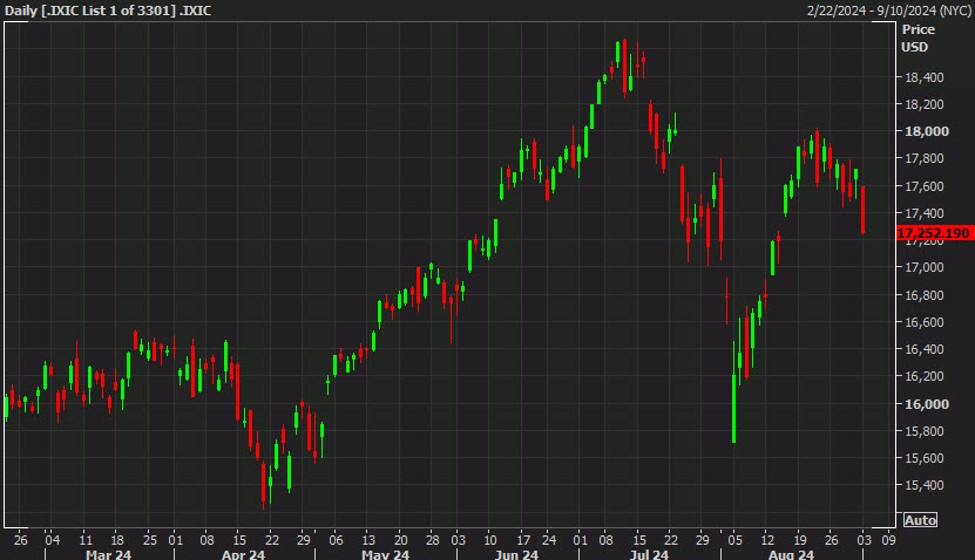Click the Daily .IXIC chart title
Screen dimensions: 975x560
click(x=111, y=10)
